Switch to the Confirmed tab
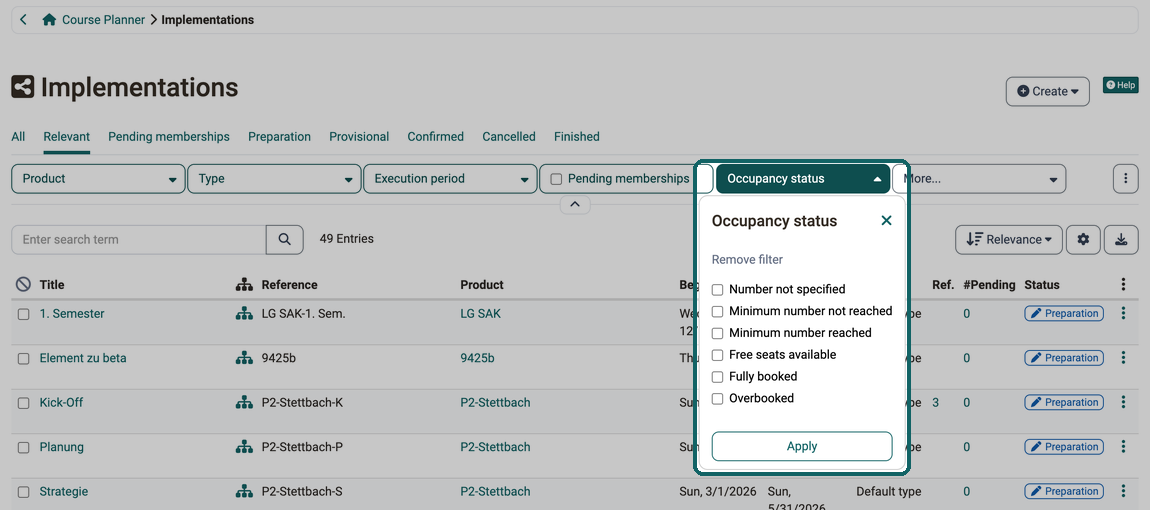The image size is (1150, 510). [436, 136]
